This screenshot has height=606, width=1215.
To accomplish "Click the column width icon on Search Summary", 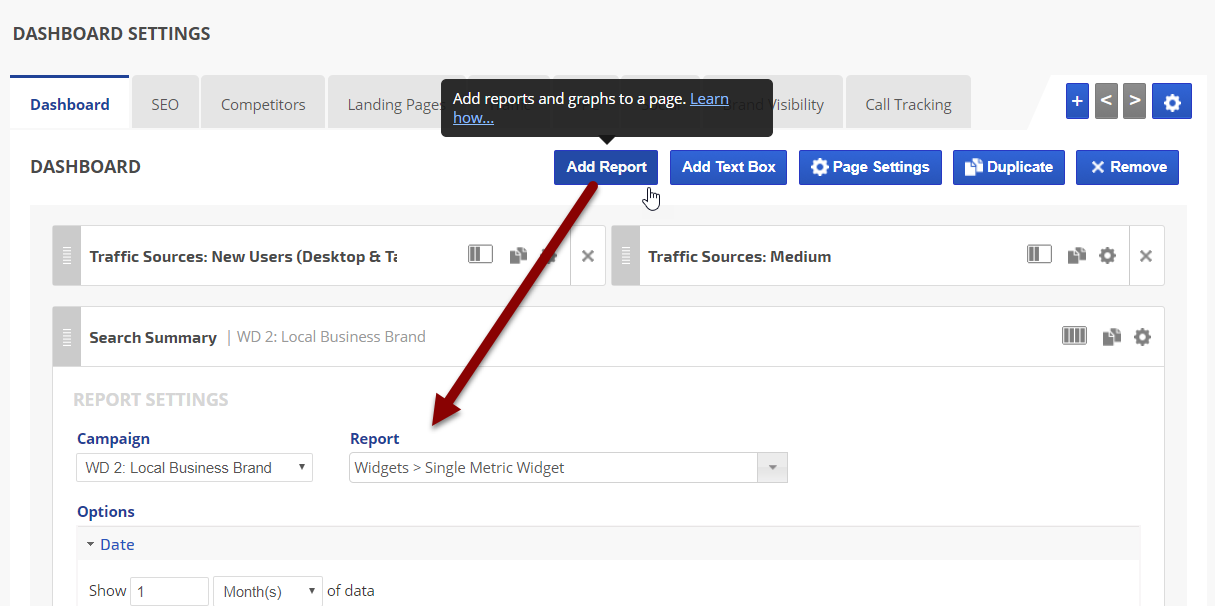I will pos(1074,336).
